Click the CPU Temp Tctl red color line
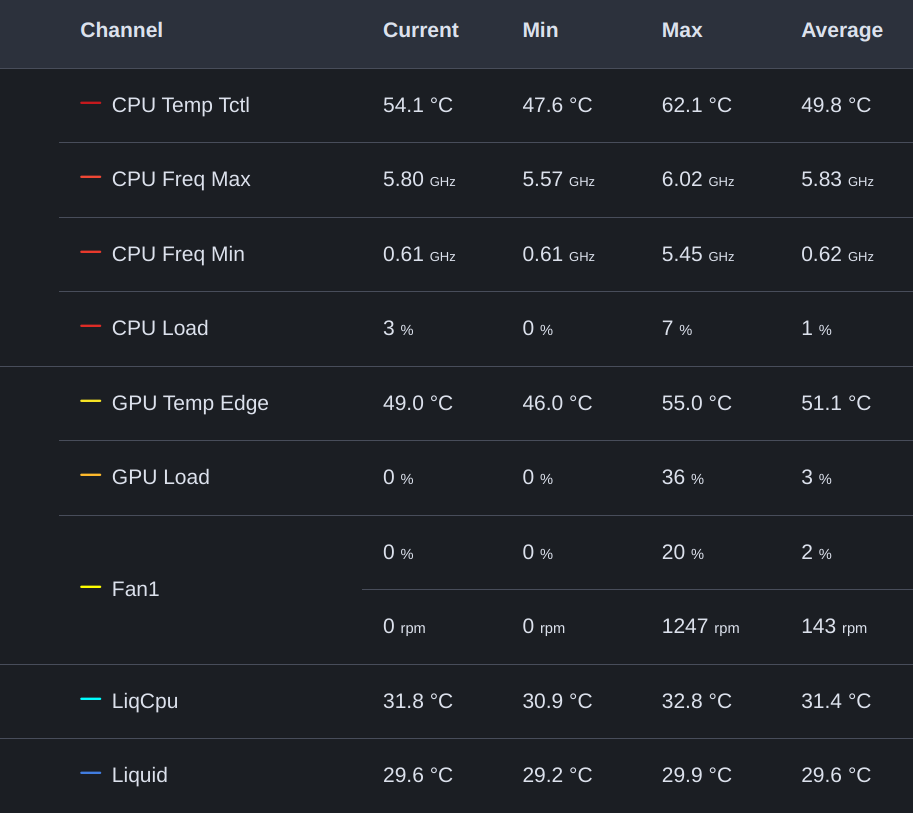 (90, 103)
